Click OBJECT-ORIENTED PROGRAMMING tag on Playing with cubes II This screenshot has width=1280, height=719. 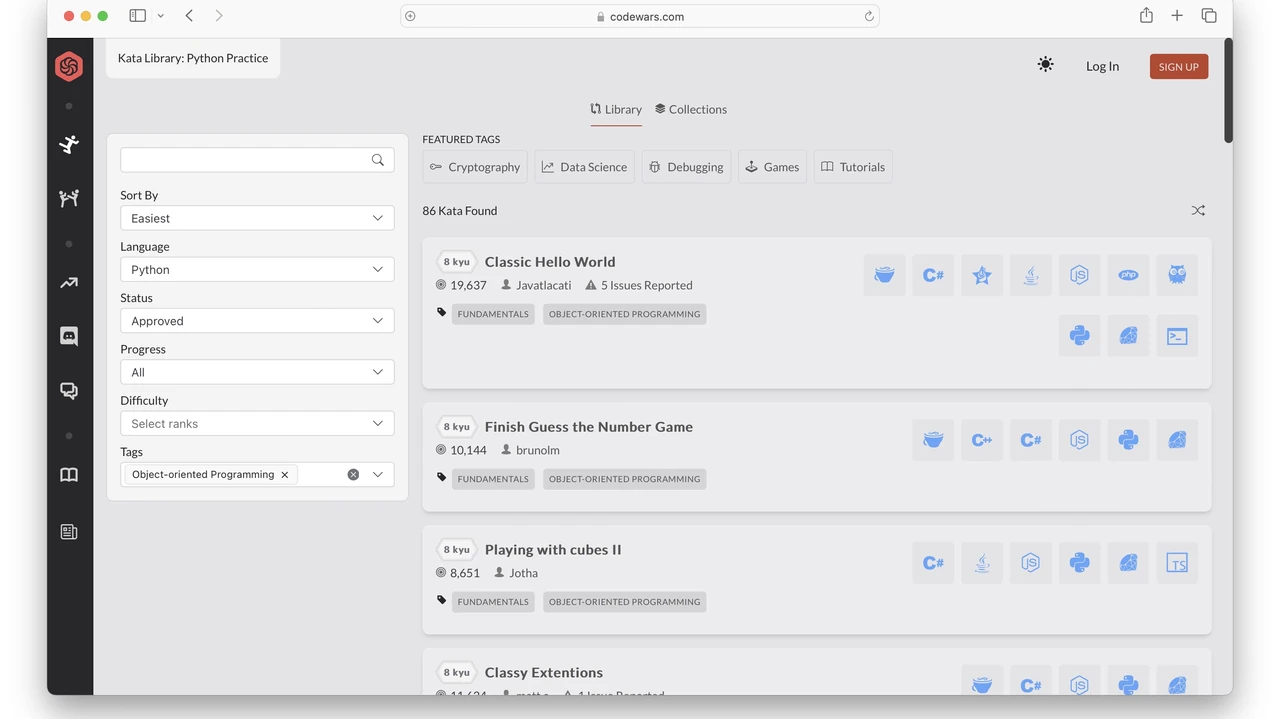coord(624,602)
